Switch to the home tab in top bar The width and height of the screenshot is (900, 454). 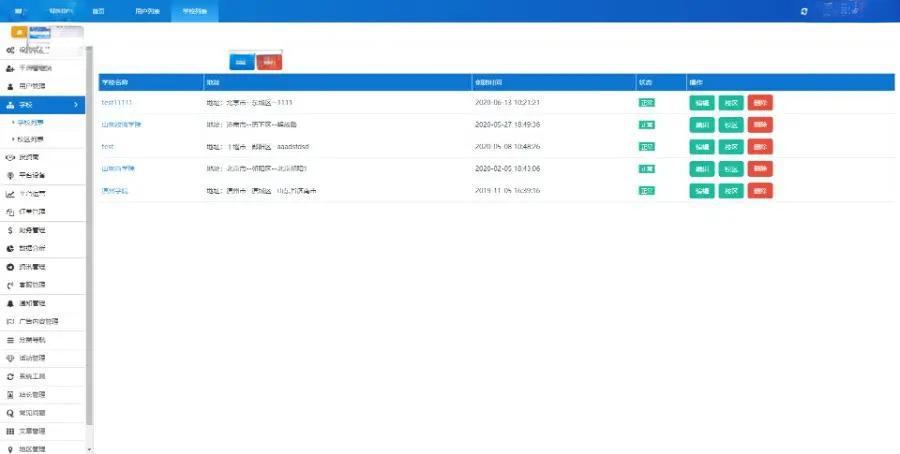(x=98, y=11)
